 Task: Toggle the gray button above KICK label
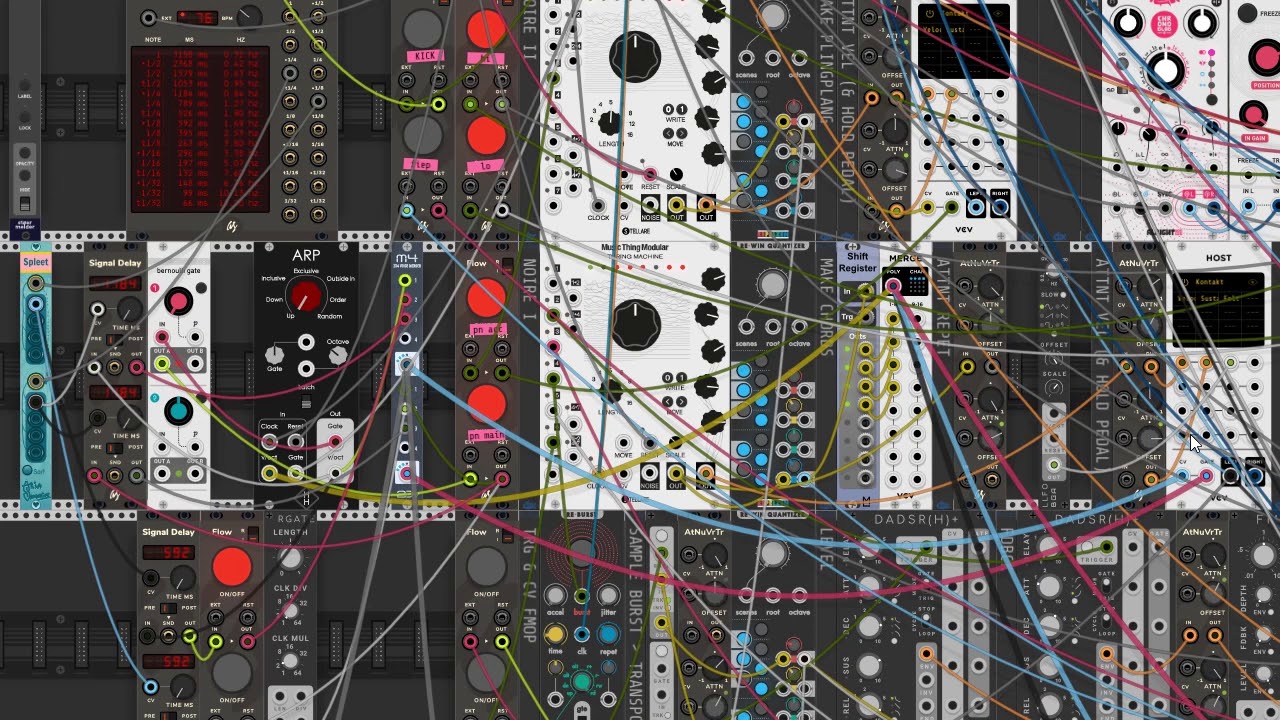[422, 27]
